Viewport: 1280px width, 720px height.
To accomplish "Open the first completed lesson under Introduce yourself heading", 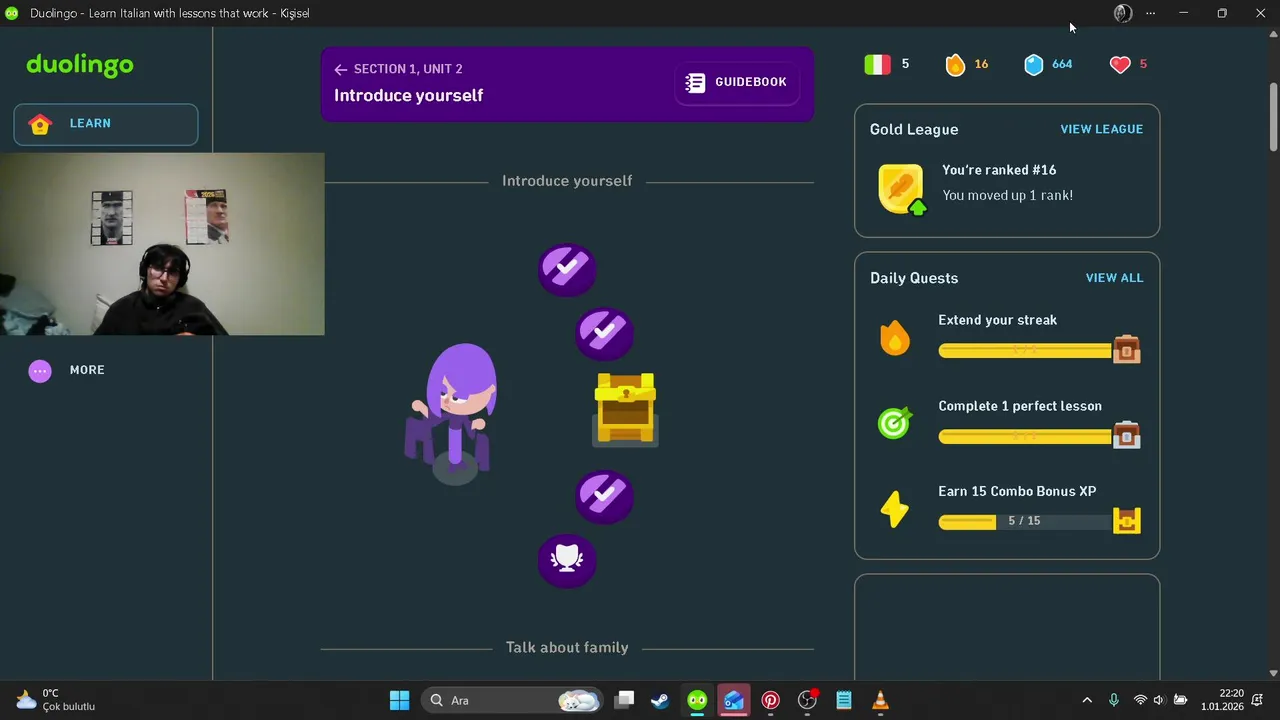I will [x=567, y=269].
